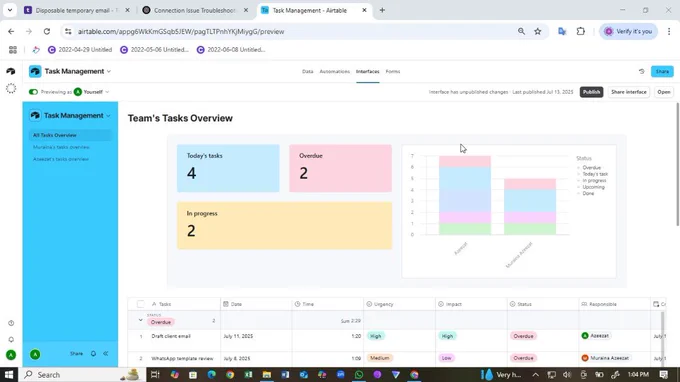Select the Interfaces tab
Viewport: 680px width, 382px height.
[368, 72]
